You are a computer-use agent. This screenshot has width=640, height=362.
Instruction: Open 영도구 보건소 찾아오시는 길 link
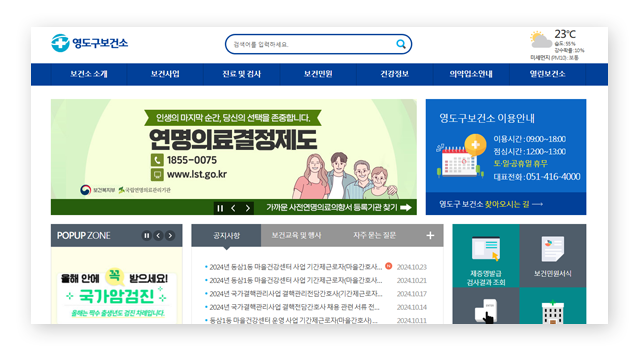tap(491, 204)
